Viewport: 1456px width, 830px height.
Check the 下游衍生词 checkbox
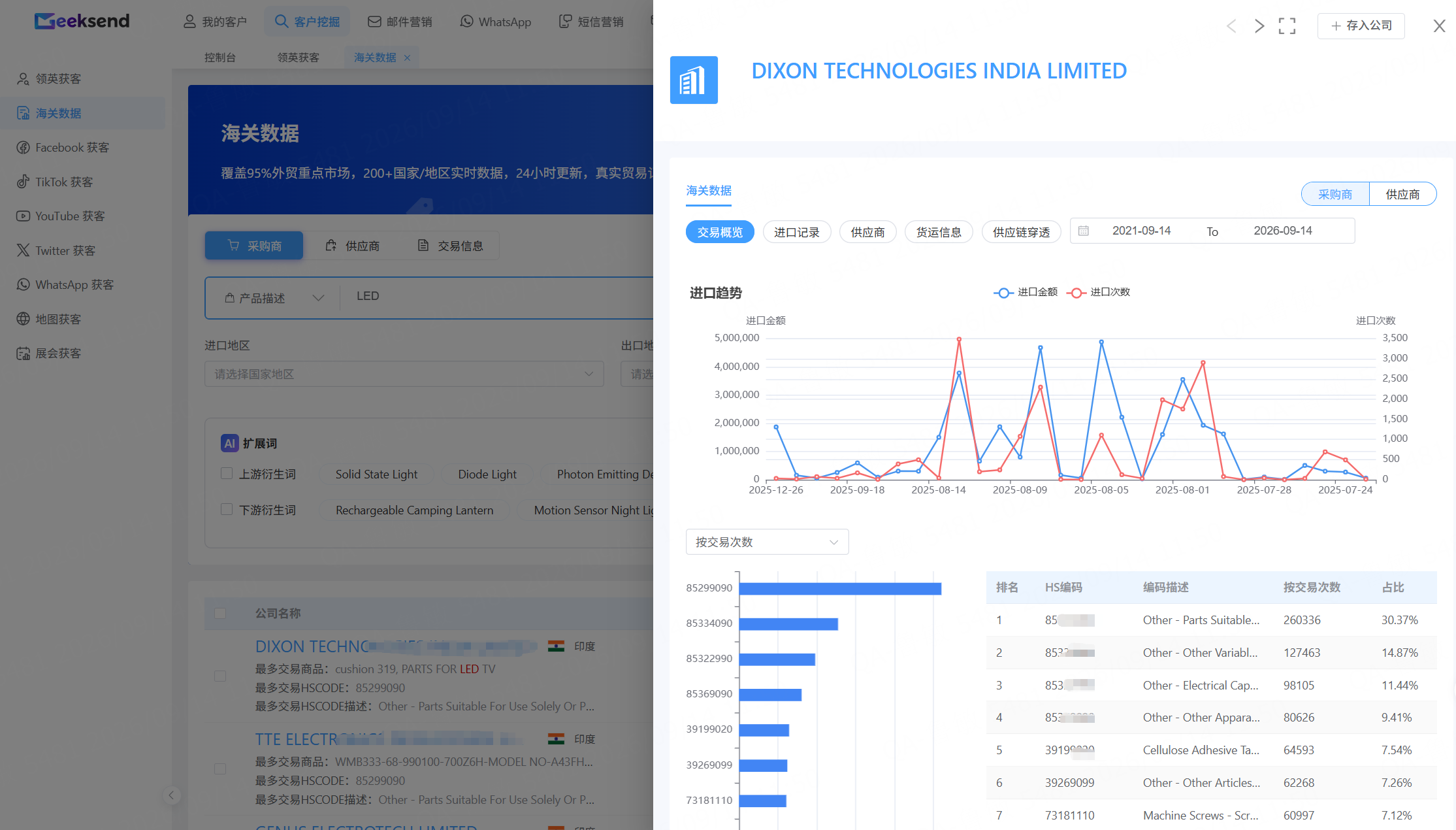[227, 509]
